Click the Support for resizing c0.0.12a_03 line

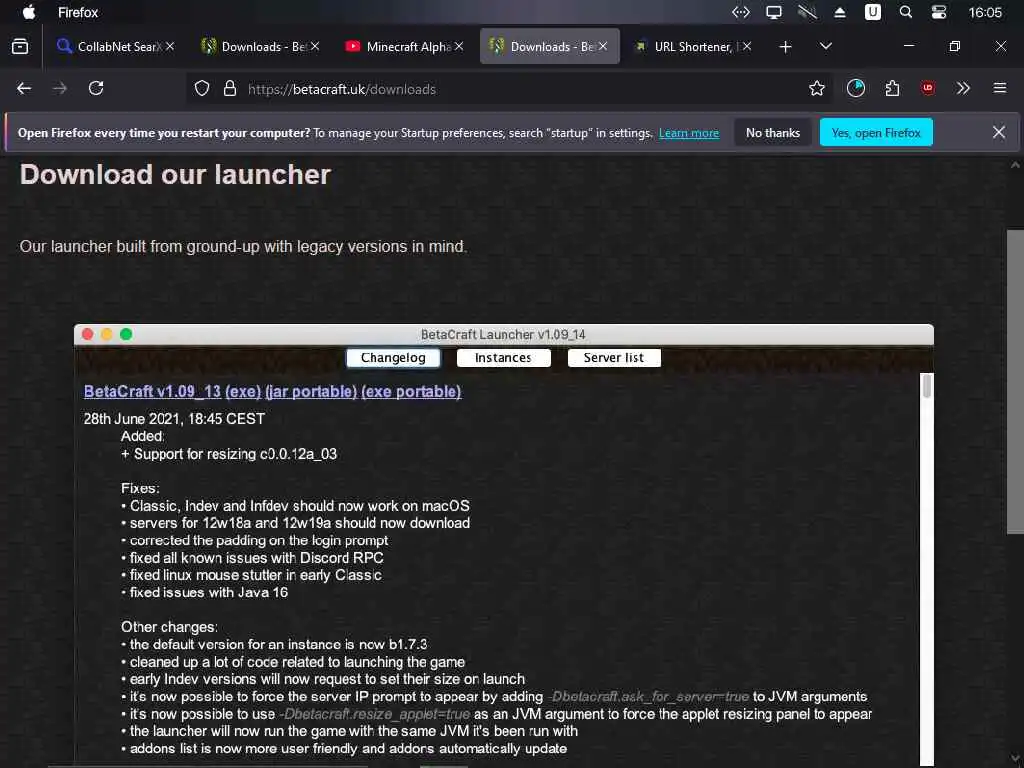click(x=229, y=454)
